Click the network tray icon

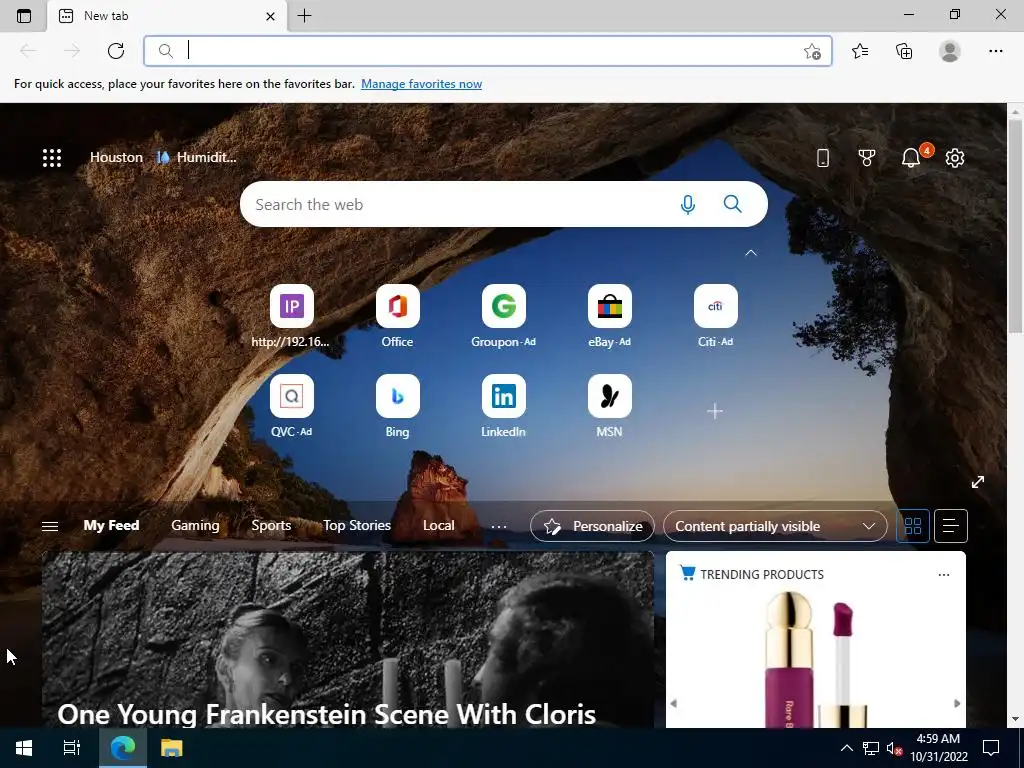pos(871,748)
